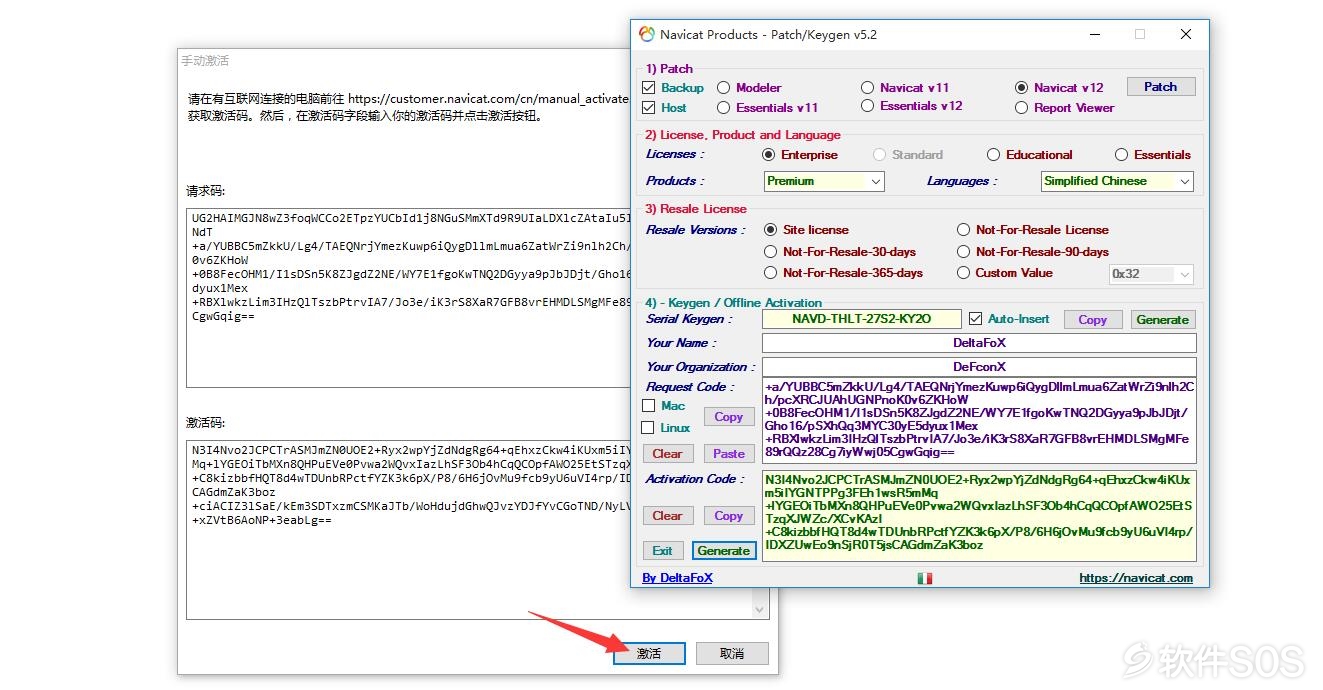This screenshot has height=690, width=1323.
Task: Open the Products dropdown showing Premium
Action: (x=824, y=181)
